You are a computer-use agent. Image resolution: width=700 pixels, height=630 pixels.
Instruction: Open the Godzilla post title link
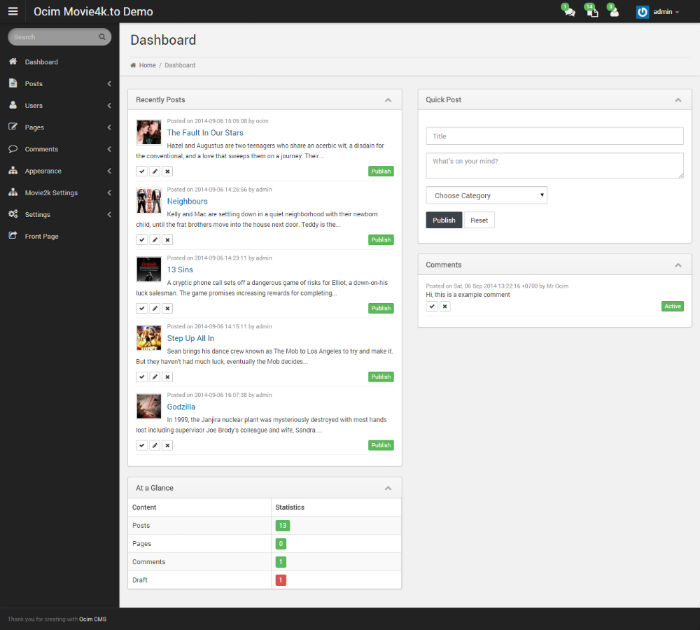point(181,407)
